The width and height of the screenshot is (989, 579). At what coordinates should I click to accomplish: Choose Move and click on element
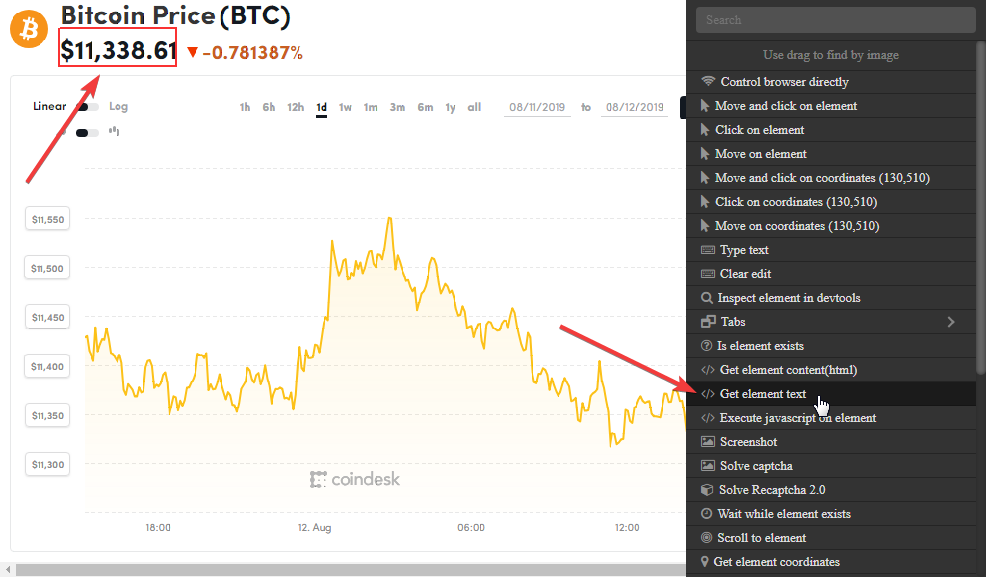pos(786,106)
